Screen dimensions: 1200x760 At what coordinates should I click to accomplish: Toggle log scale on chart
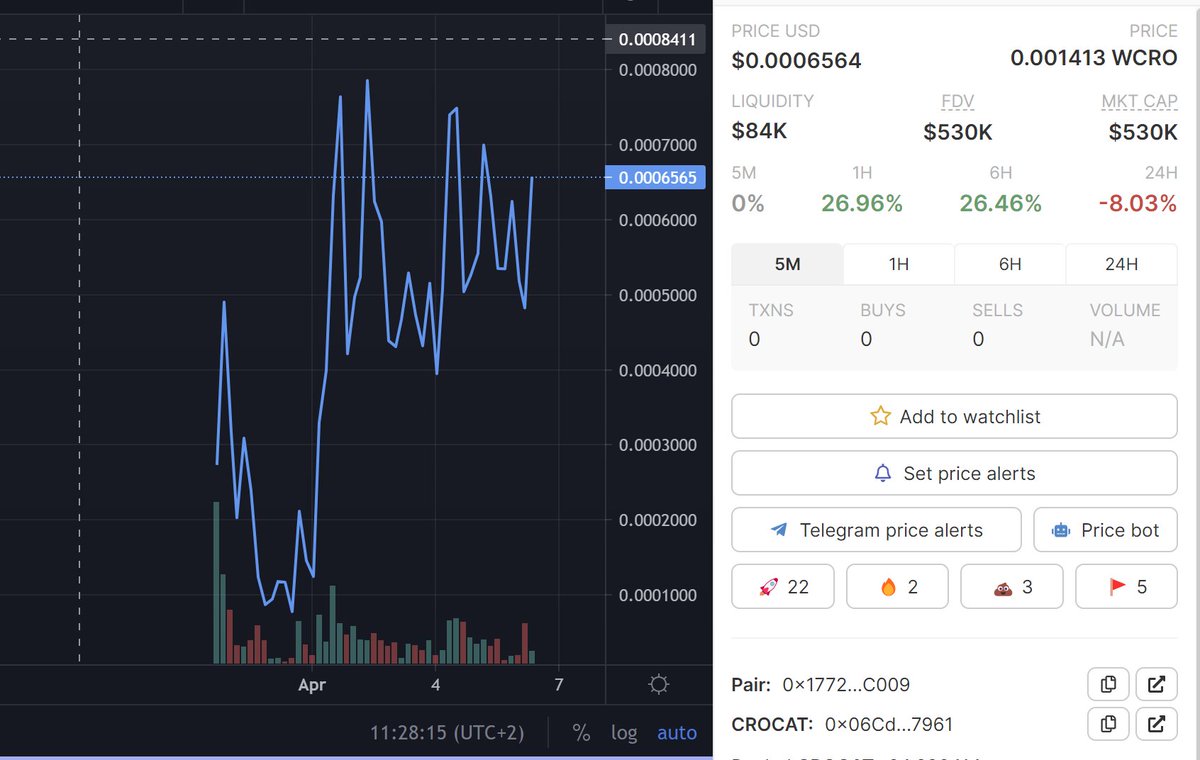(624, 733)
